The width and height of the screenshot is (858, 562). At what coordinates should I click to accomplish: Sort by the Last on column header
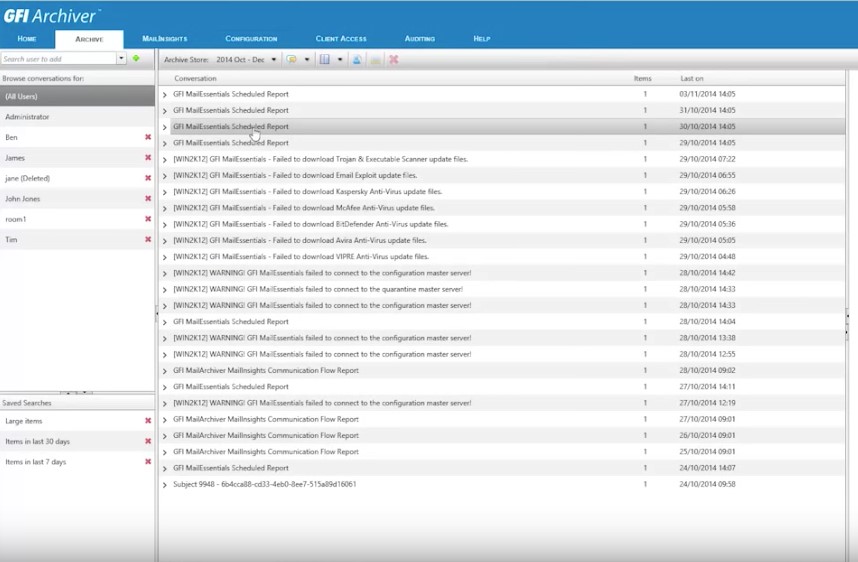tap(692, 78)
